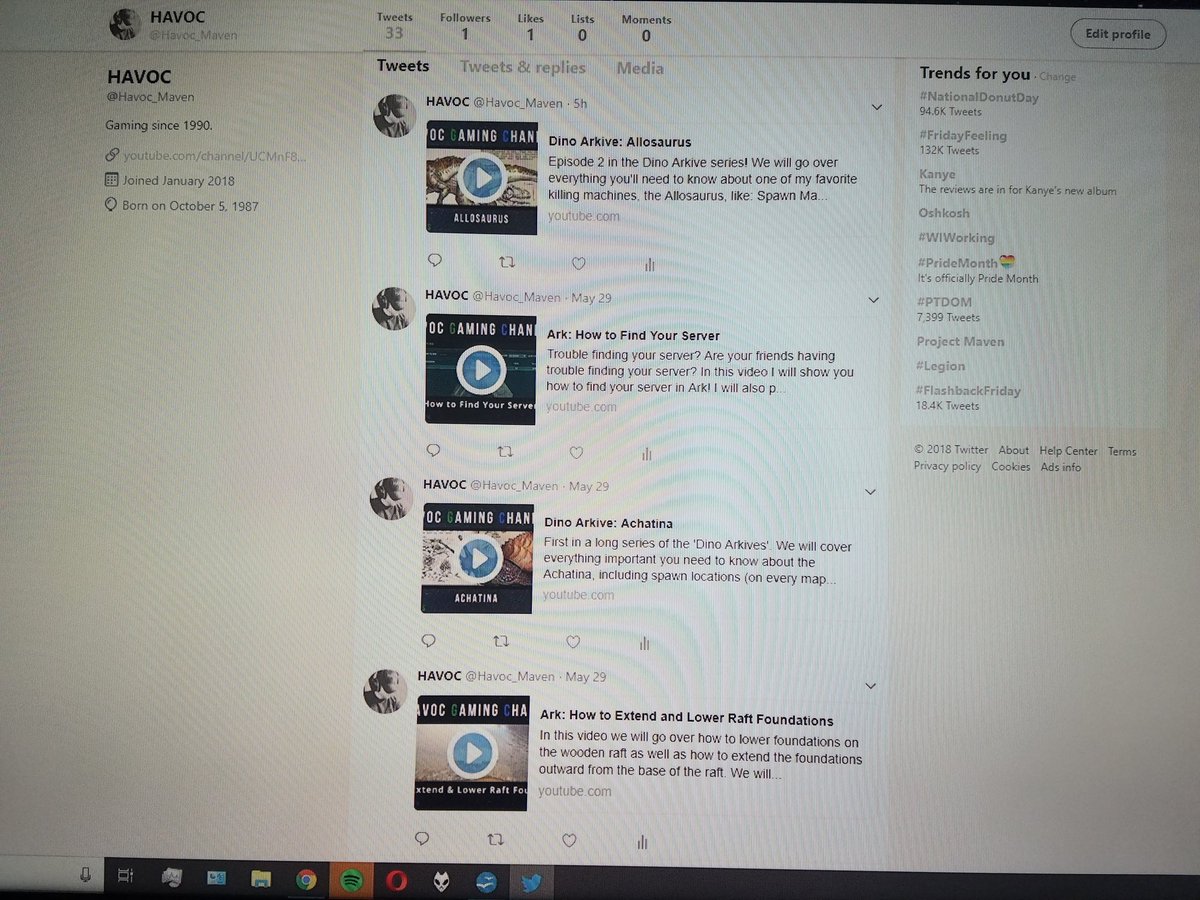Play the Allosaurus video thumbnail
The image size is (1200, 900).
(481, 179)
